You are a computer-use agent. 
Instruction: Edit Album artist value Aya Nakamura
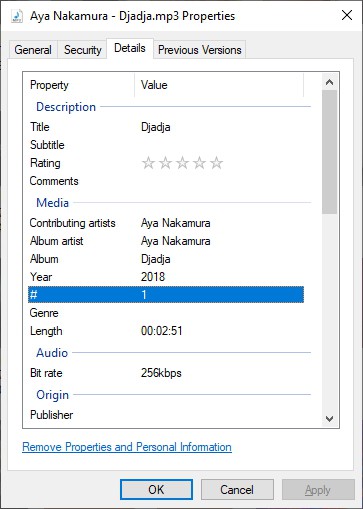[x=175, y=241]
